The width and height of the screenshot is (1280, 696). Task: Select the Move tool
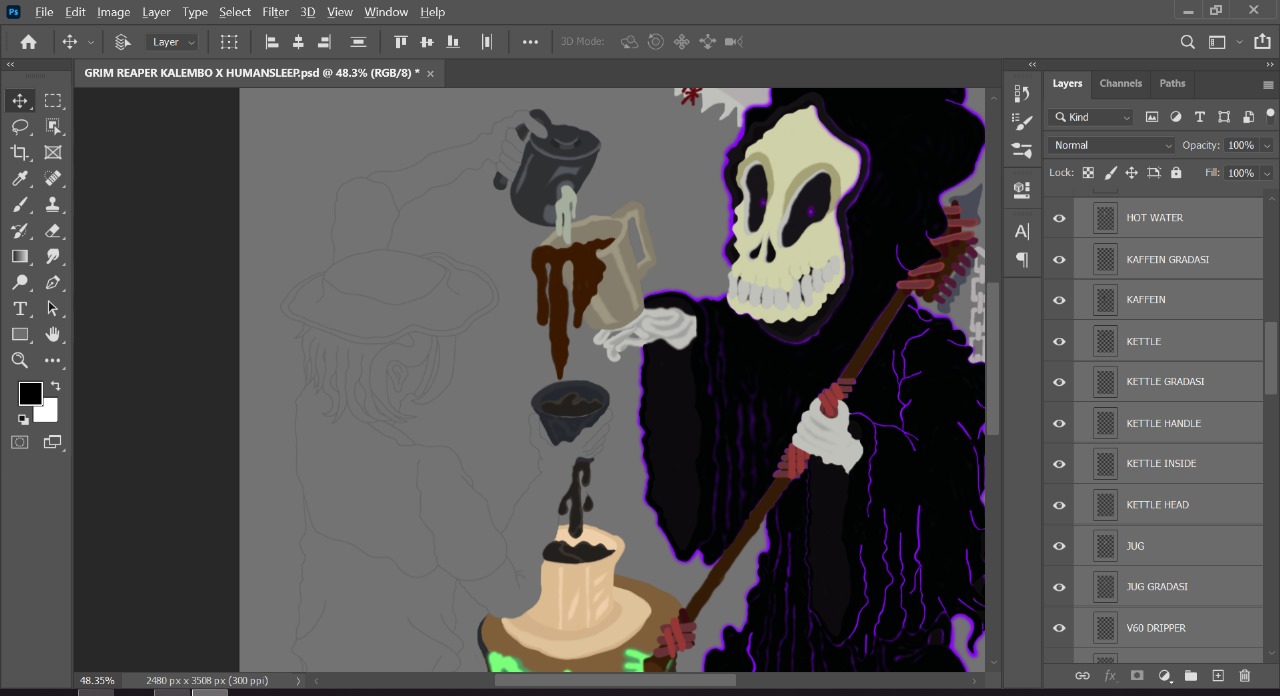20,100
